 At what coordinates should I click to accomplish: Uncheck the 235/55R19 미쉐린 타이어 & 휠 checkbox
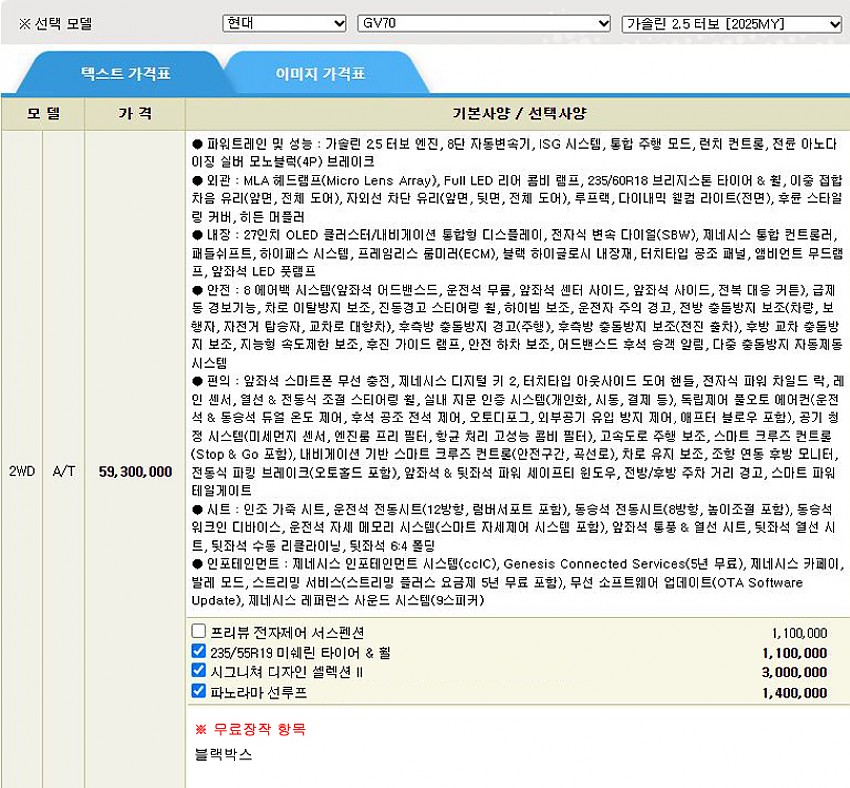coord(199,651)
